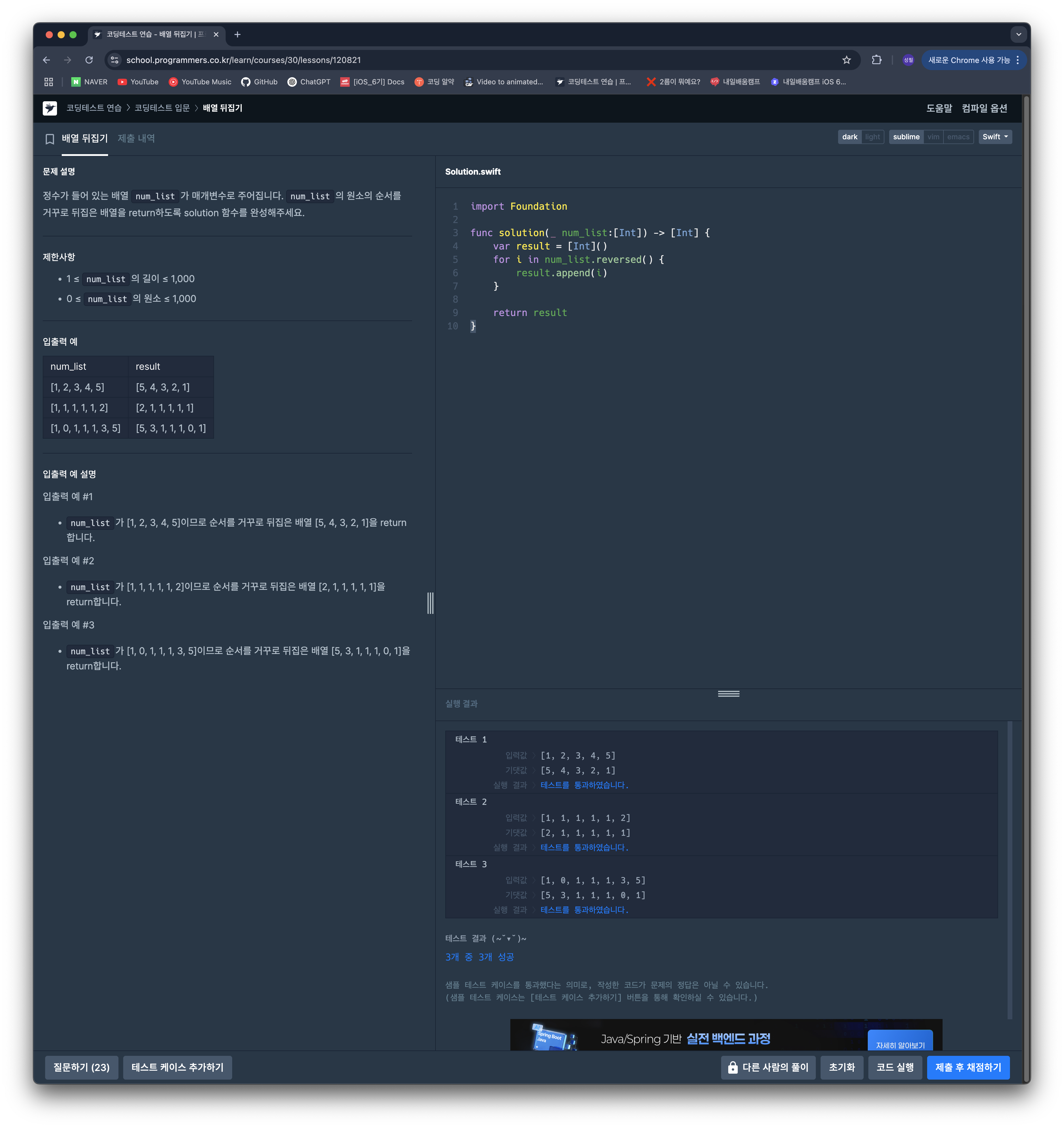Open the 코딩테스트 연습 bookmark
This screenshot has width=1064, height=1128.
point(593,82)
